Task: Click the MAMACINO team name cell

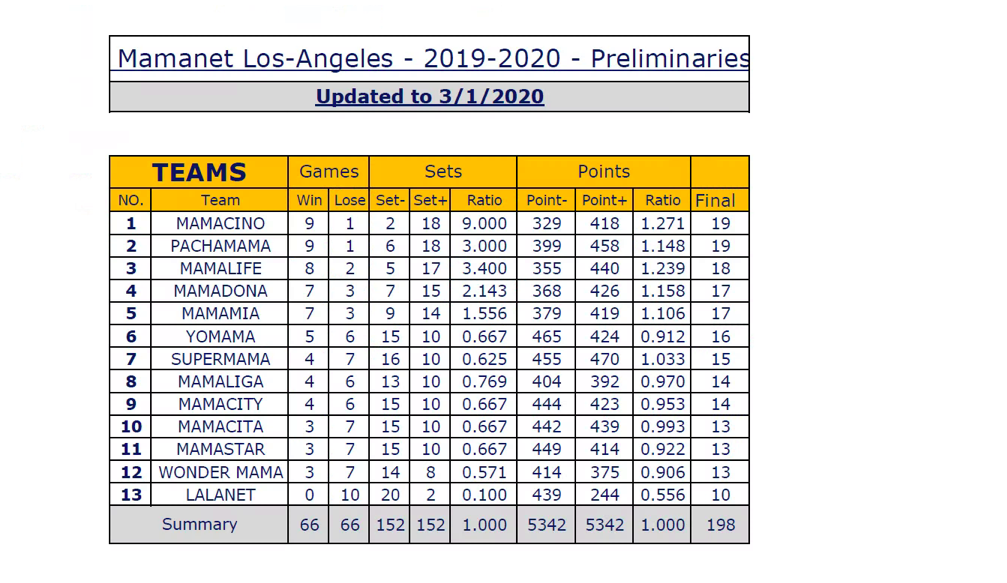Action: coord(220,223)
